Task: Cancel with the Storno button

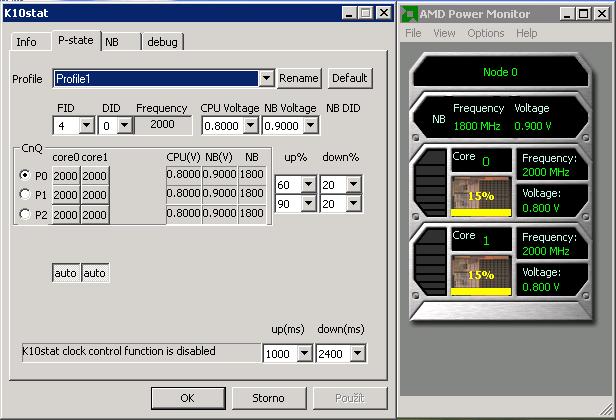Action: tap(268, 398)
